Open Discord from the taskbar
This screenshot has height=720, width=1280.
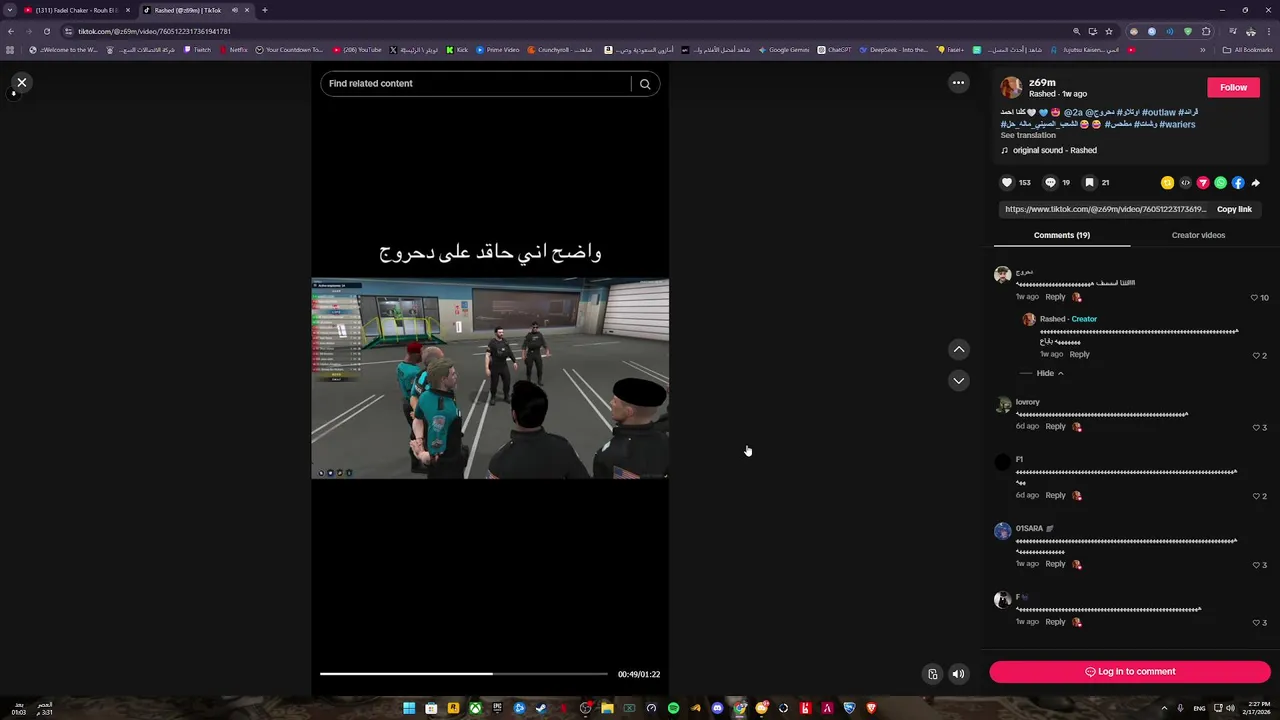[x=717, y=708]
